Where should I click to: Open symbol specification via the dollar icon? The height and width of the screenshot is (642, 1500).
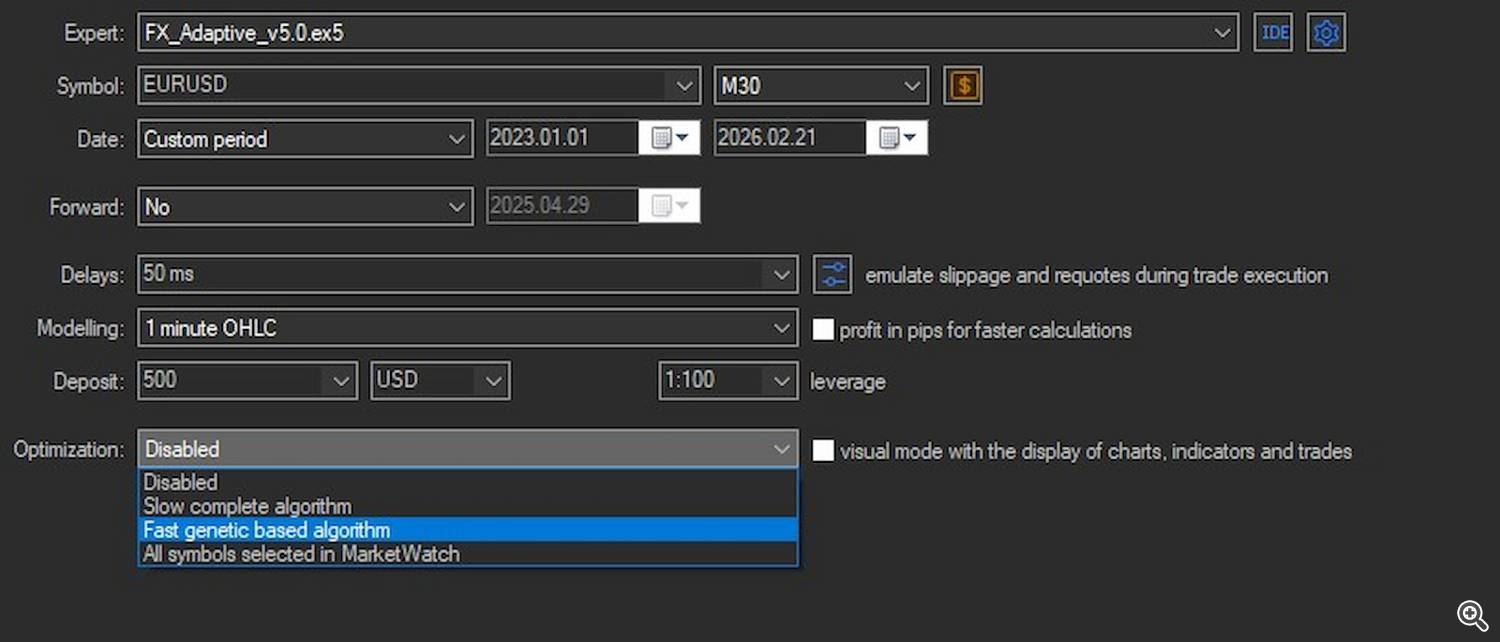(x=963, y=85)
